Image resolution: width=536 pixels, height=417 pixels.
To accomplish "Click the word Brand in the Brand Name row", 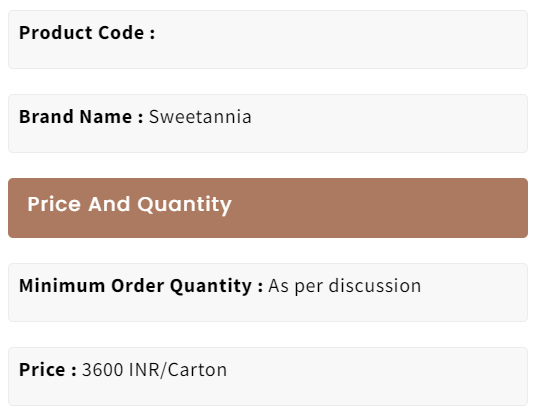I will click(x=46, y=117).
